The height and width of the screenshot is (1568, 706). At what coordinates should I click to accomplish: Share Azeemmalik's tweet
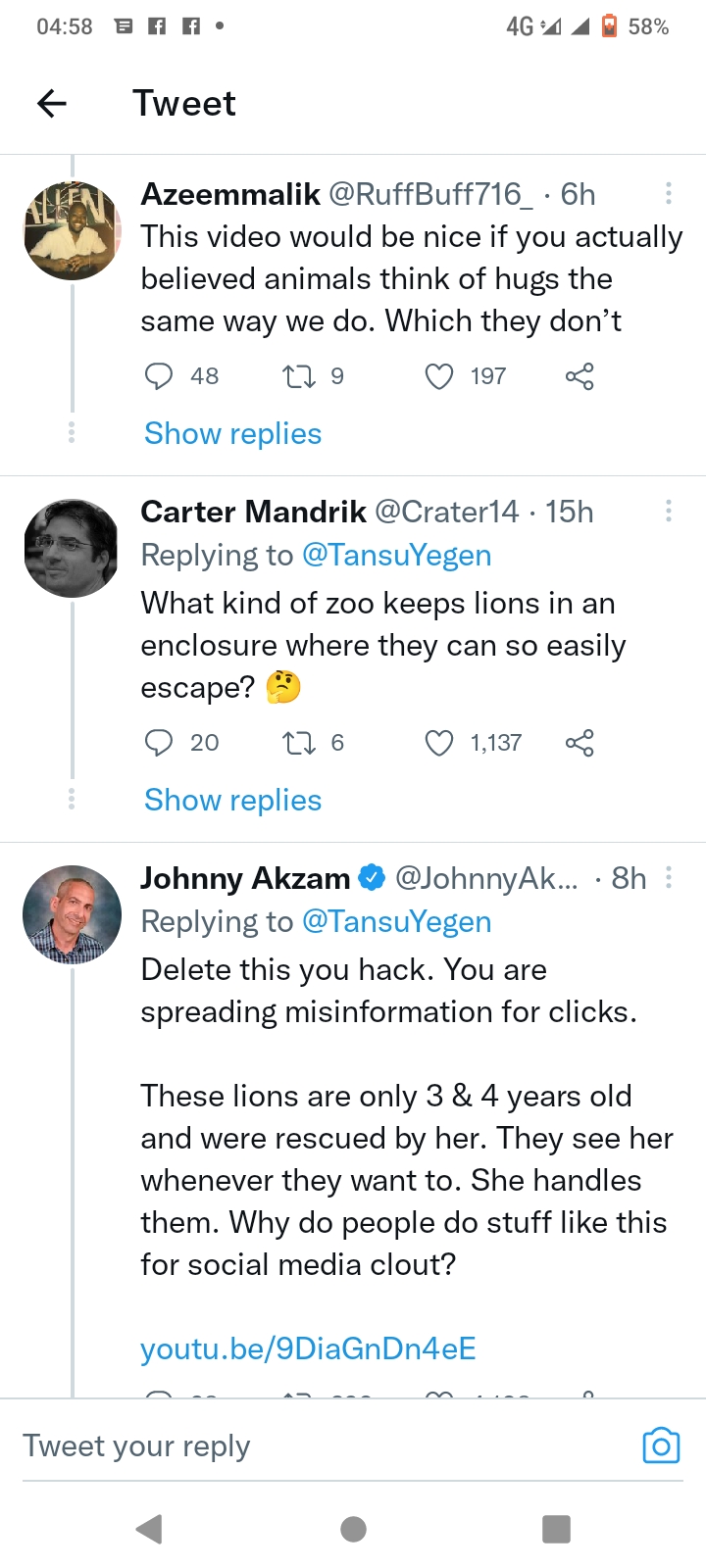coord(580,376)
